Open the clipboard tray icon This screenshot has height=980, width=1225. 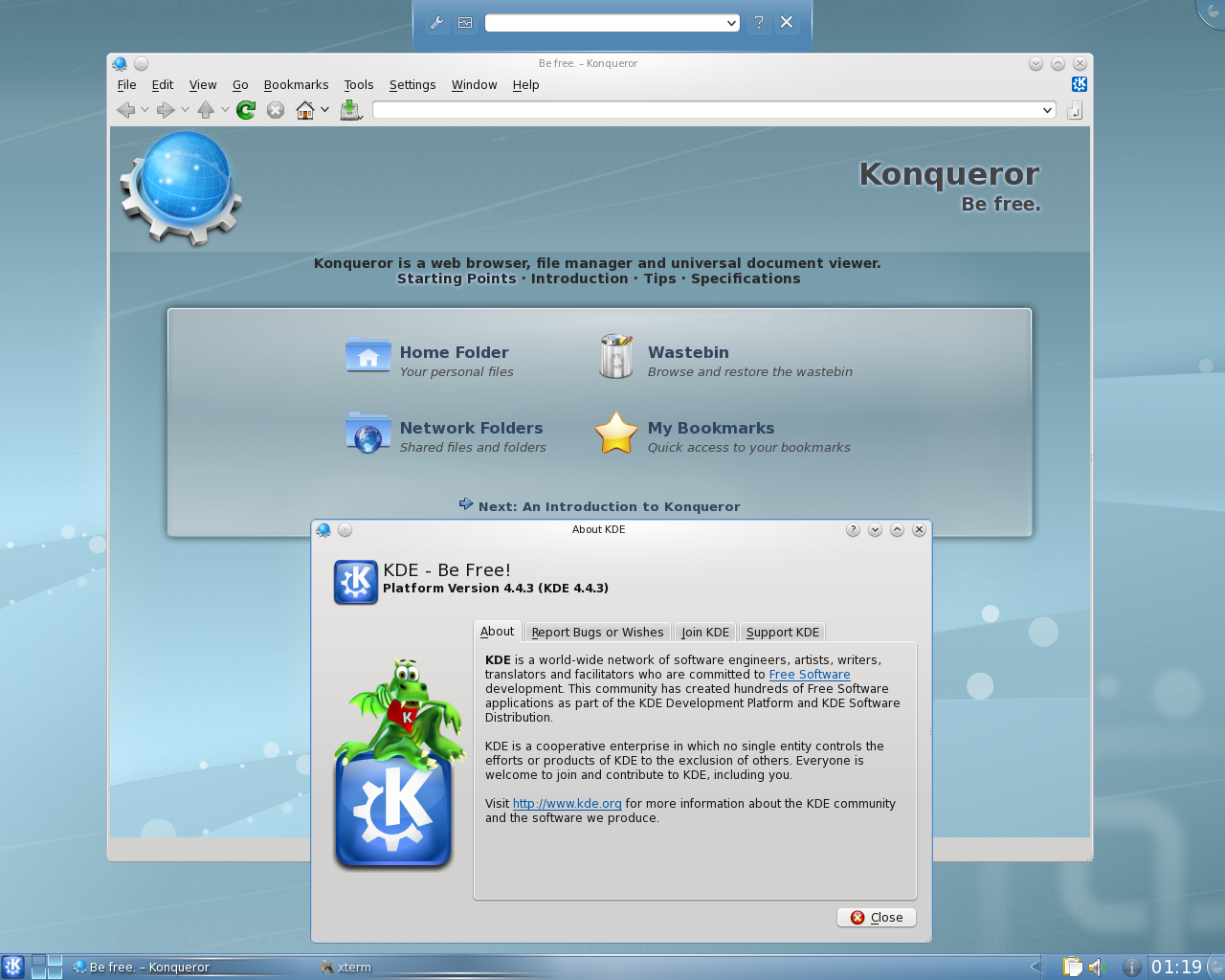click(x=1073, y=968)
